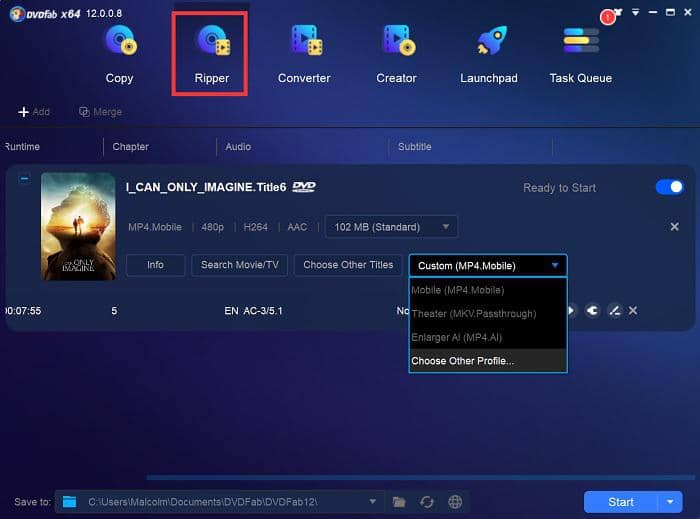Launch the Launchpad rocket icon

pos(488,42)
